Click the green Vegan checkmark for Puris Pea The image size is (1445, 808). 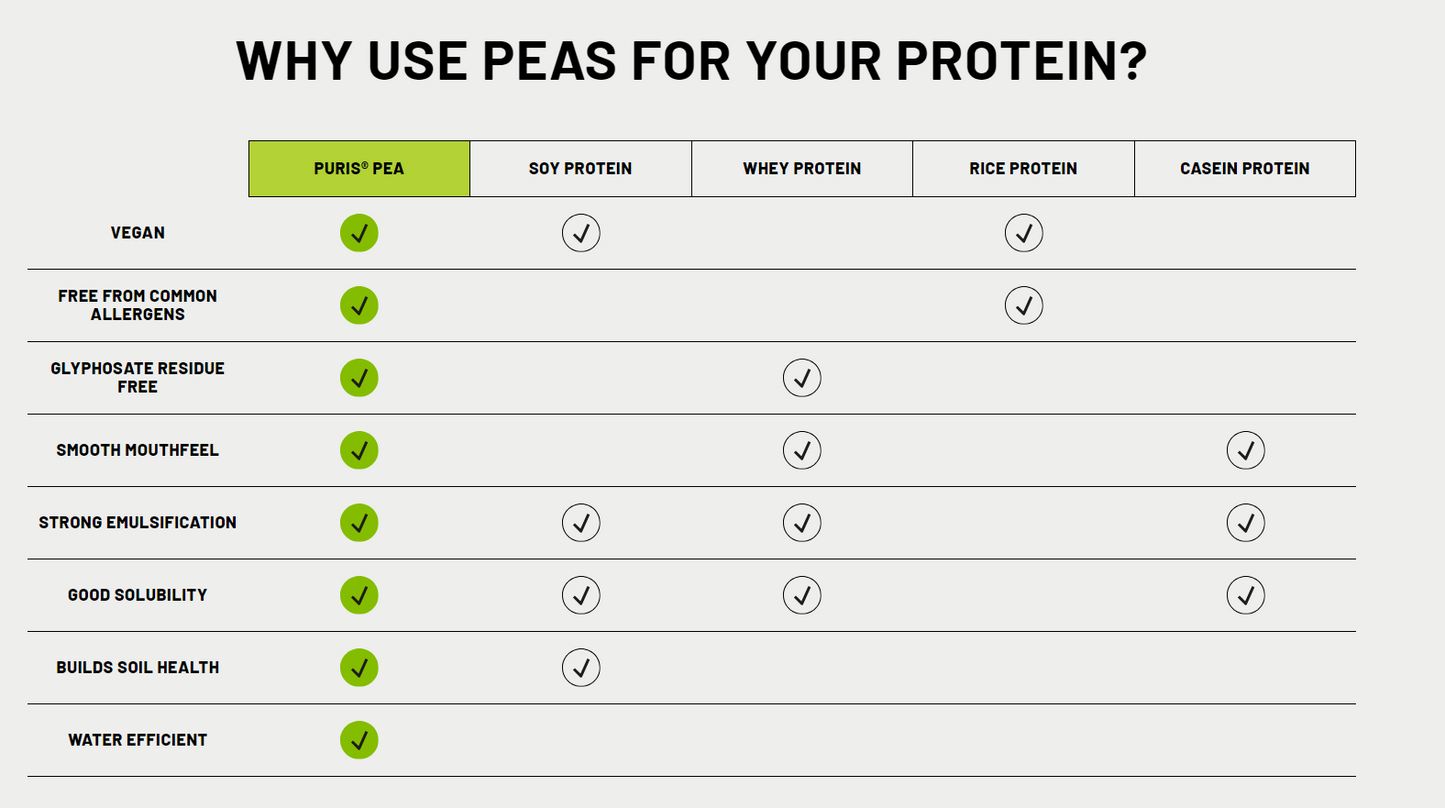click(x=359, y=233)
